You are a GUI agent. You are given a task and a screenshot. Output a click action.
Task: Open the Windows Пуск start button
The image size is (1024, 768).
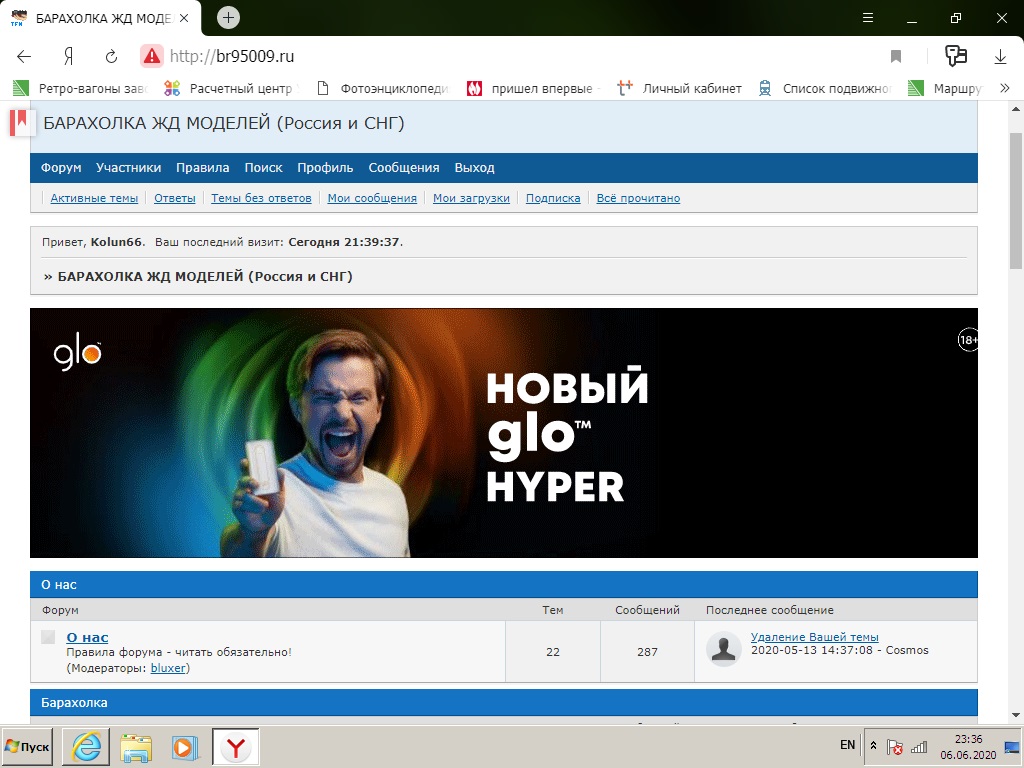tap(27, 746)
